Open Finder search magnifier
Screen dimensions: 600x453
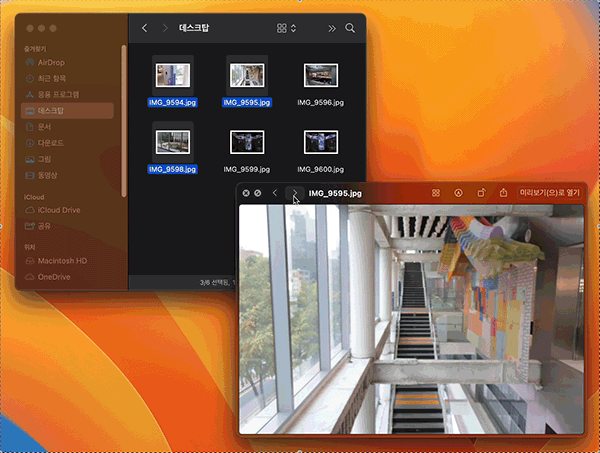point(350,28)
